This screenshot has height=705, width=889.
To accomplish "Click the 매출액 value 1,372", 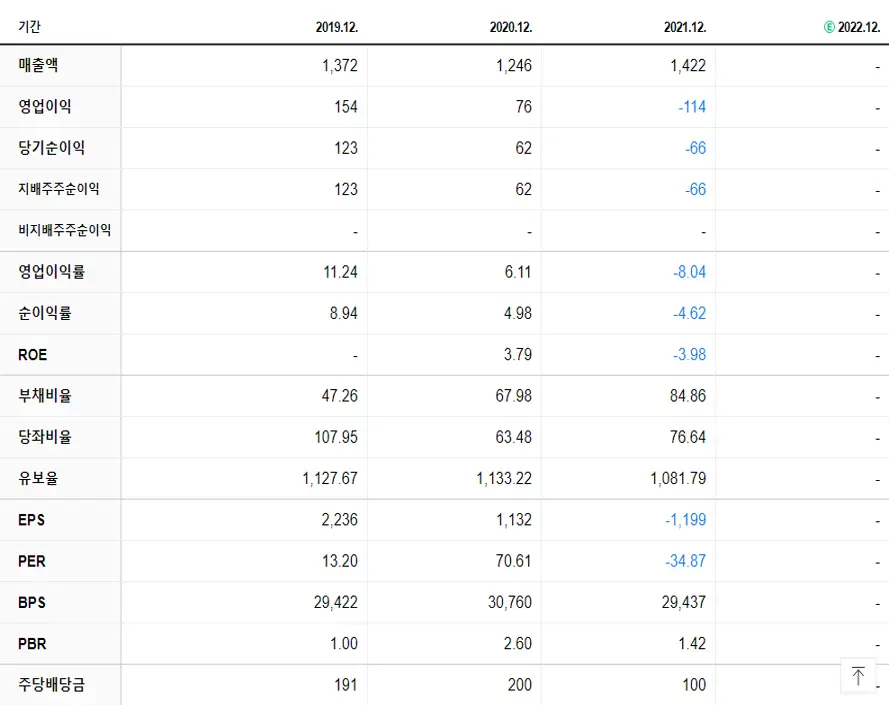I will click(x=340, y=65).
